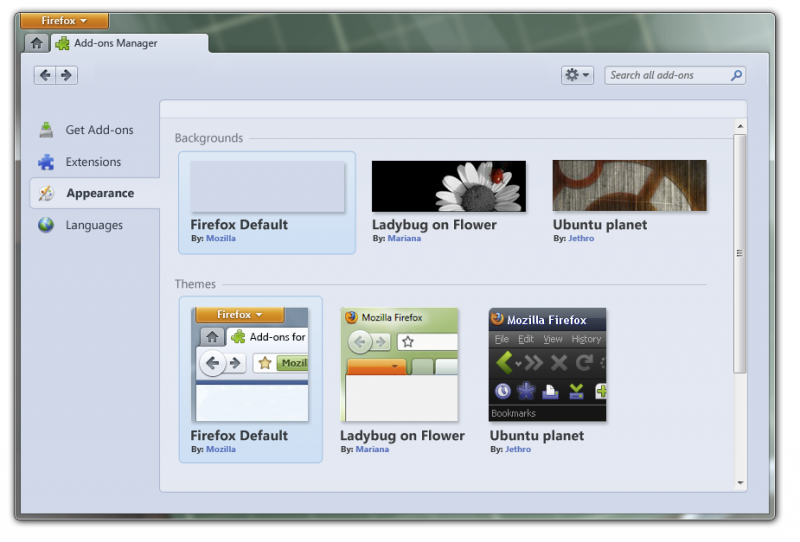Click the Appearance paintbrush icon

click(x=46, y=193)
